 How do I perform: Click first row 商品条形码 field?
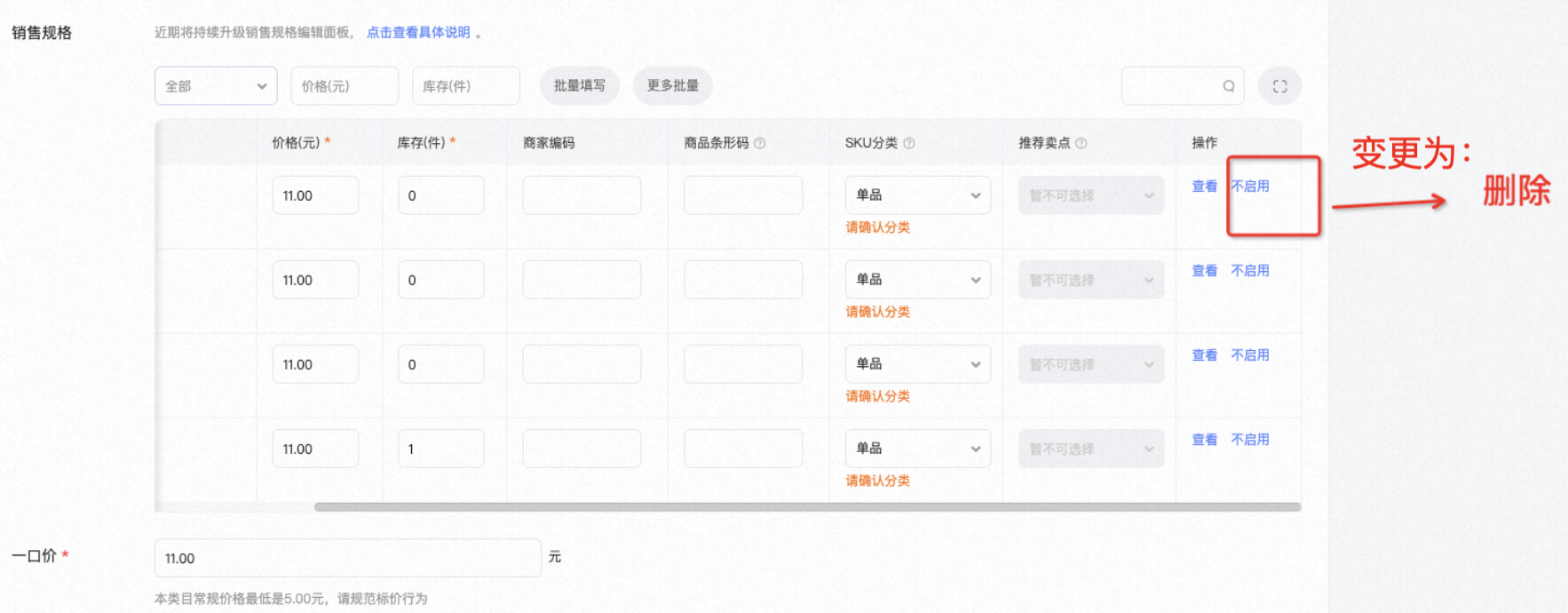pos(743,195)
